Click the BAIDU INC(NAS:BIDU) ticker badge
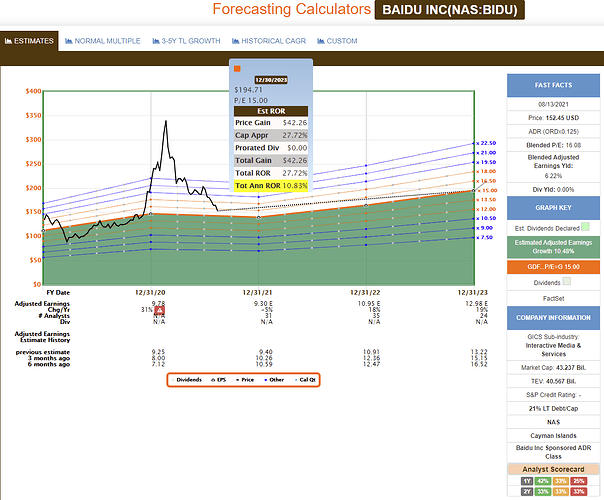Viewport: 604px width, 500px height. (450, 10)
